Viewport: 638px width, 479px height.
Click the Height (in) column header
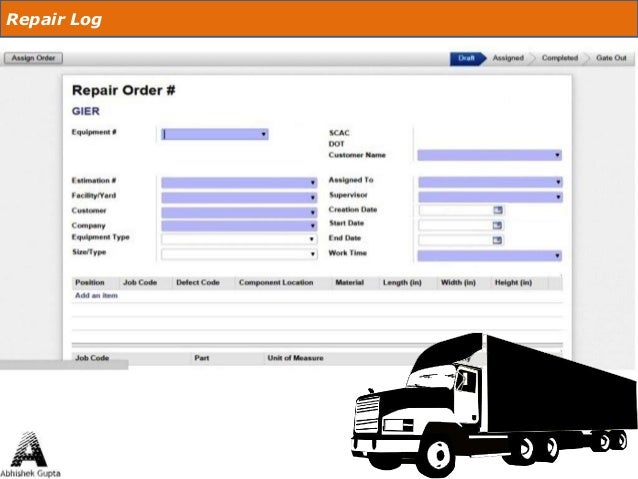513,282
